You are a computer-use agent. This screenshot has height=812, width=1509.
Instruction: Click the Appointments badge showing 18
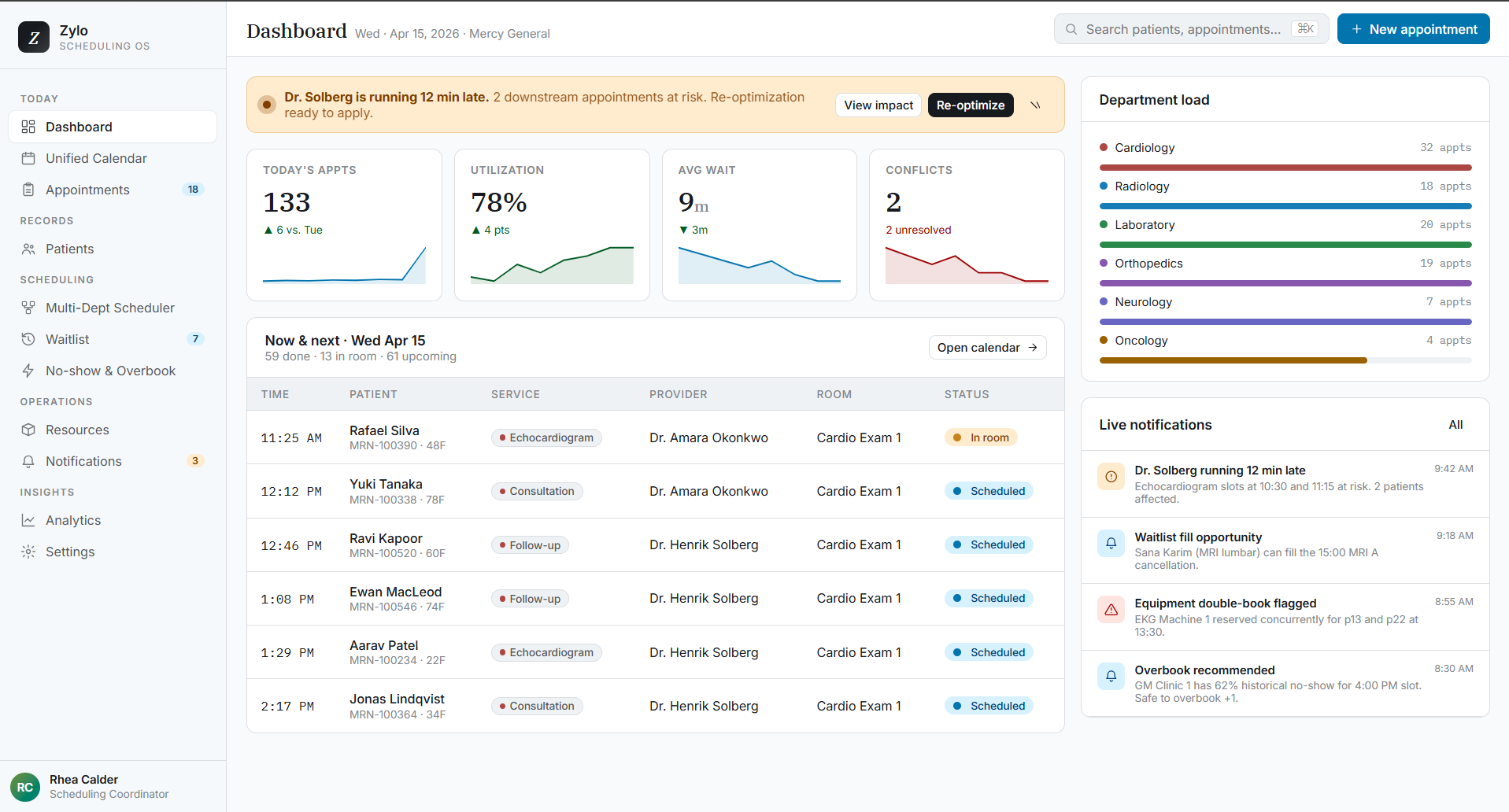[193, 190]
